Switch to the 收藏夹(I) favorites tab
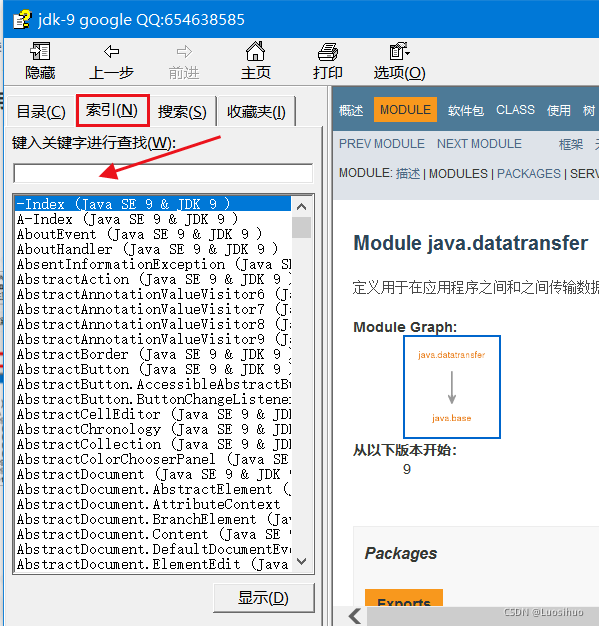The image size is (599, 626). 256,111
